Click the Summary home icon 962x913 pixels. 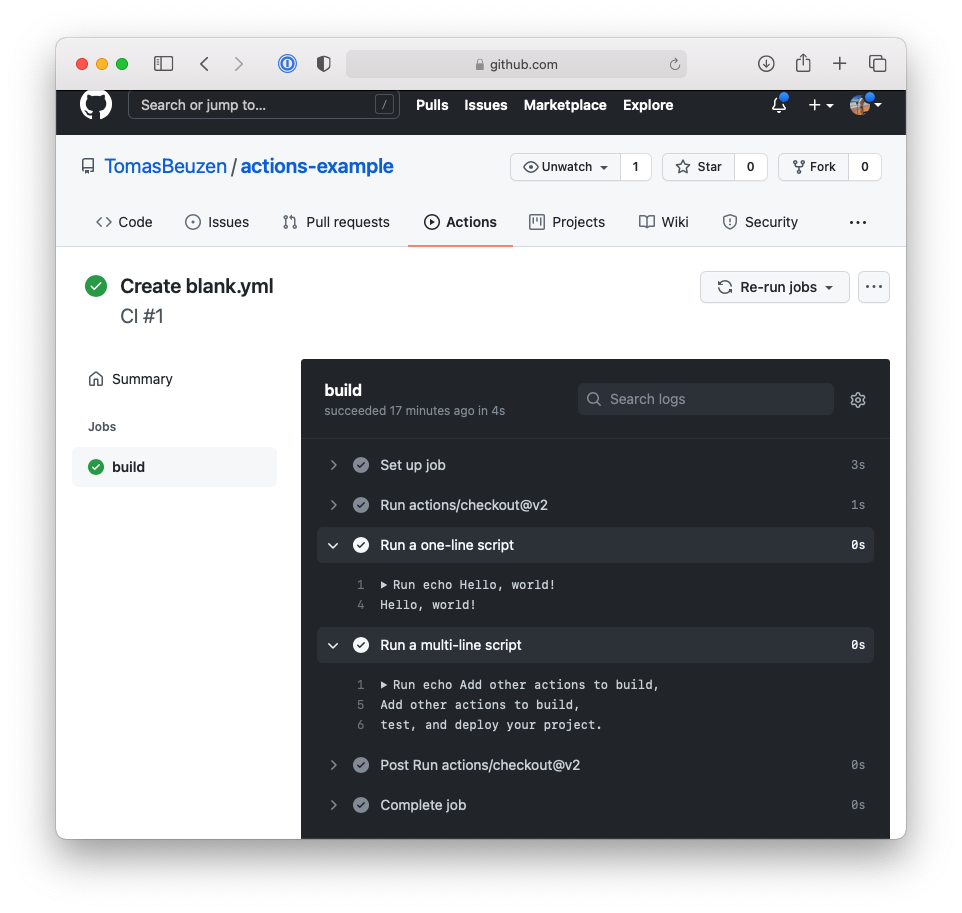coord(96,379)
